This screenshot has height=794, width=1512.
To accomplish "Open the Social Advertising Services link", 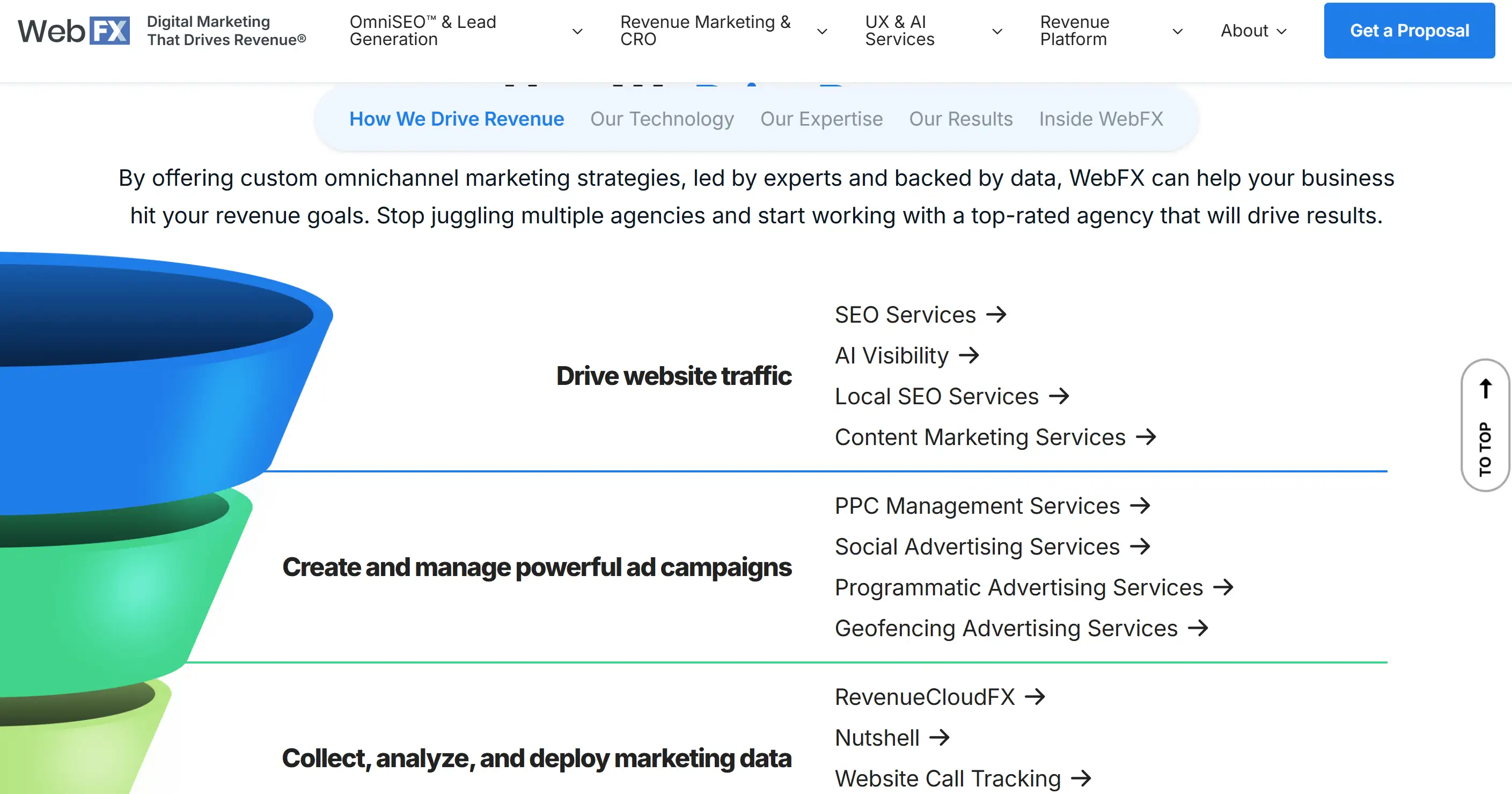I will pyautogui.click(x=977, y=547).
